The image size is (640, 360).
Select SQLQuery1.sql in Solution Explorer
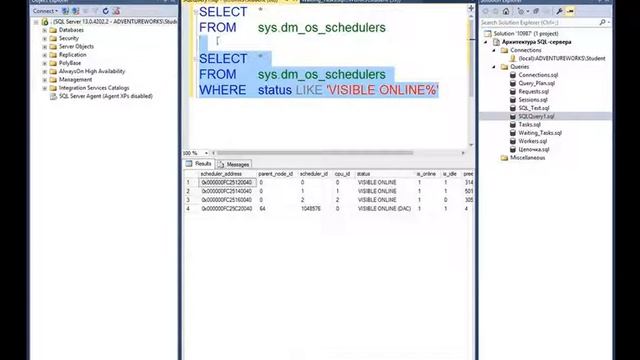(x=536, y=116)
